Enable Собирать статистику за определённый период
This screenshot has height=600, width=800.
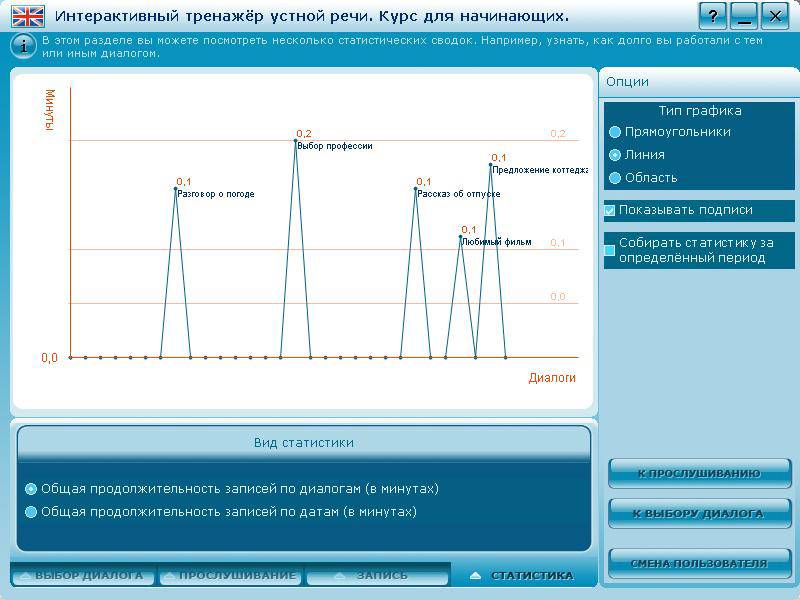[609, 250]
